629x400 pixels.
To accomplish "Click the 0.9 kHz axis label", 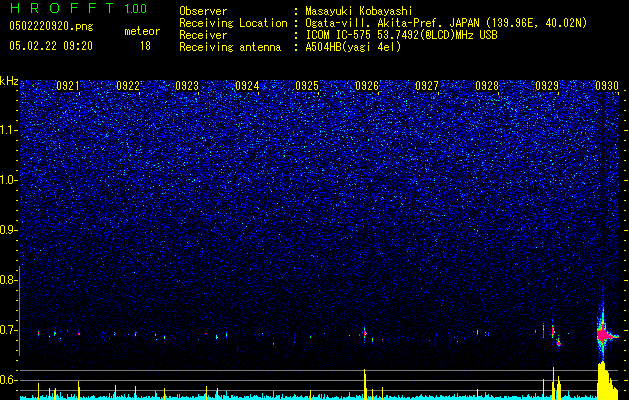I will [x=8, y=230].
